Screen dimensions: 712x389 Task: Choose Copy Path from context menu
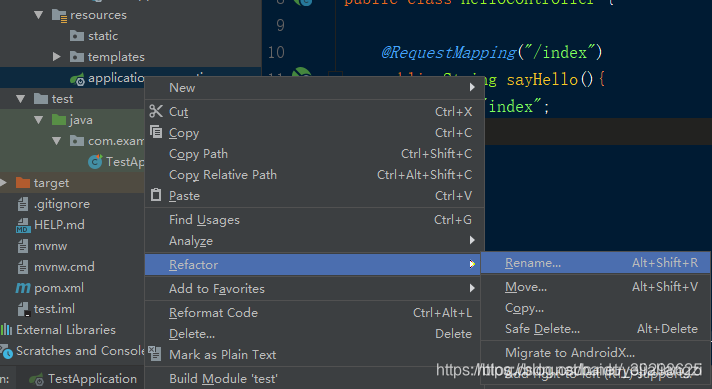coord(314,154)
